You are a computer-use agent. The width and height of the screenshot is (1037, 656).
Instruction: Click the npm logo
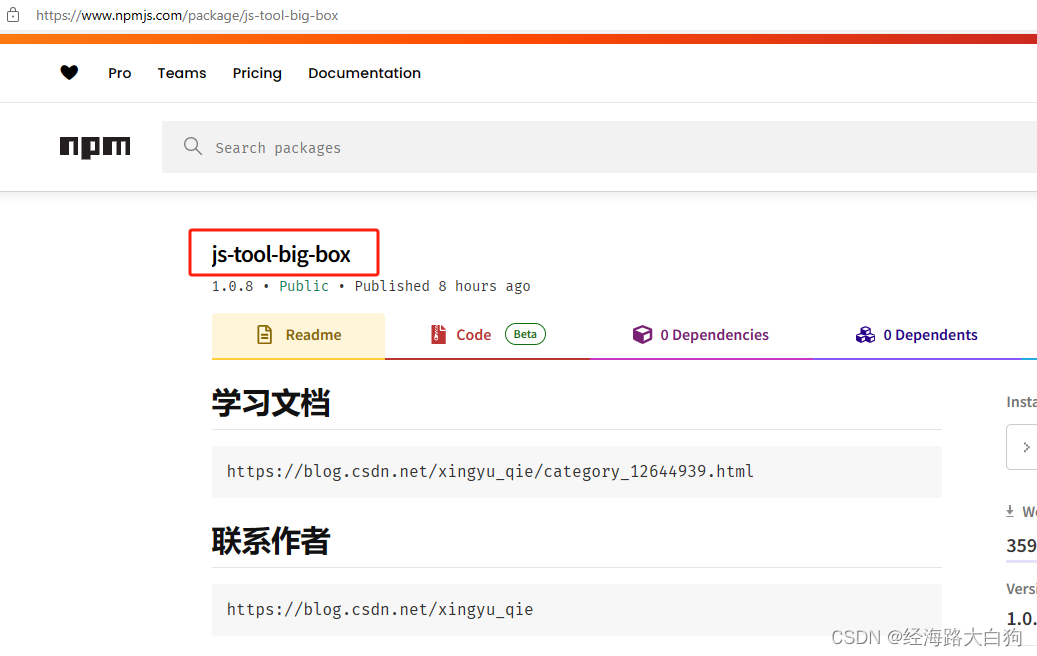[95, 146]
